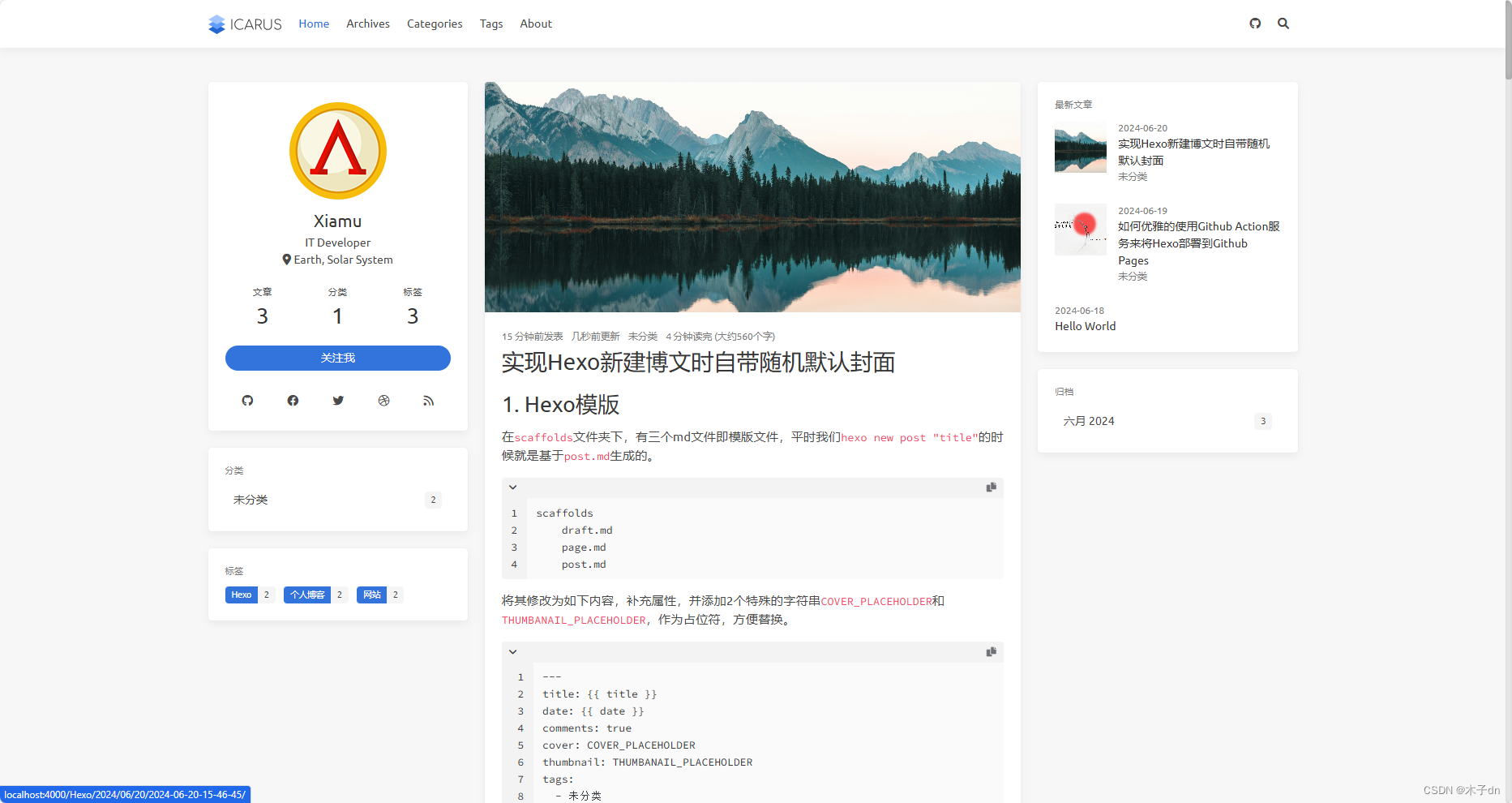Select the 网站 tag
1512x803 pixels.
coord(371,595)
